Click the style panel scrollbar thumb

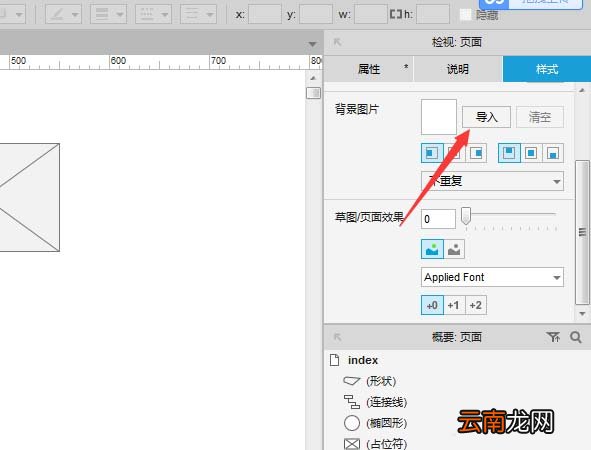click(x=582, y=232)
